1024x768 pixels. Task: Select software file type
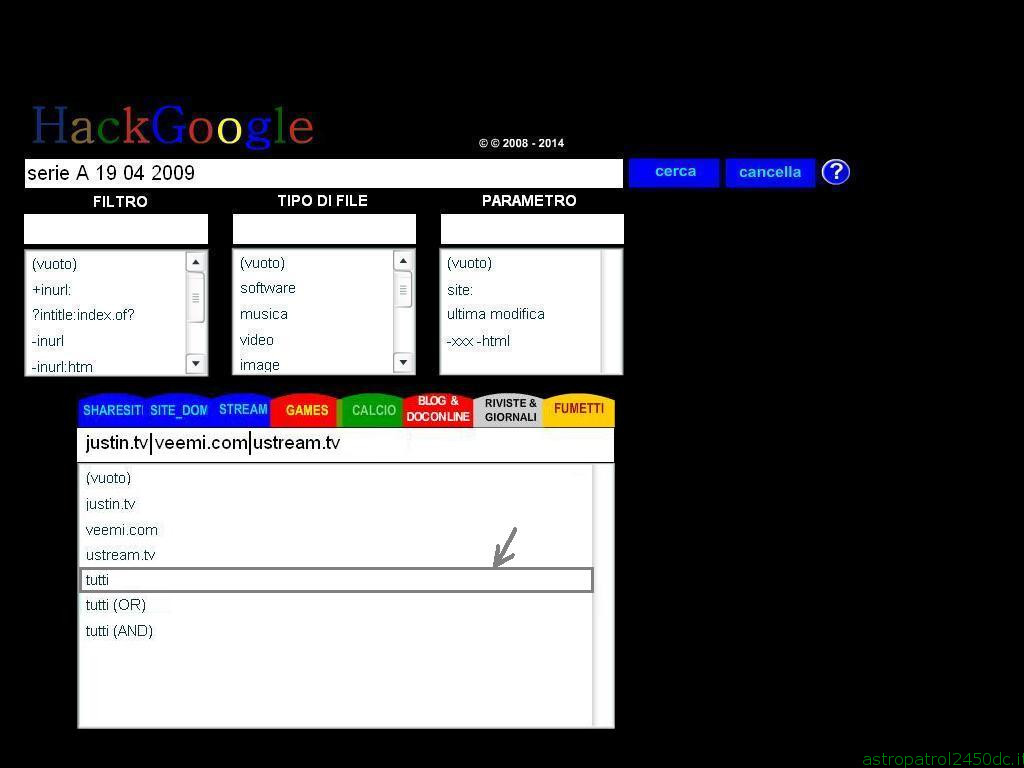(268, 288)
